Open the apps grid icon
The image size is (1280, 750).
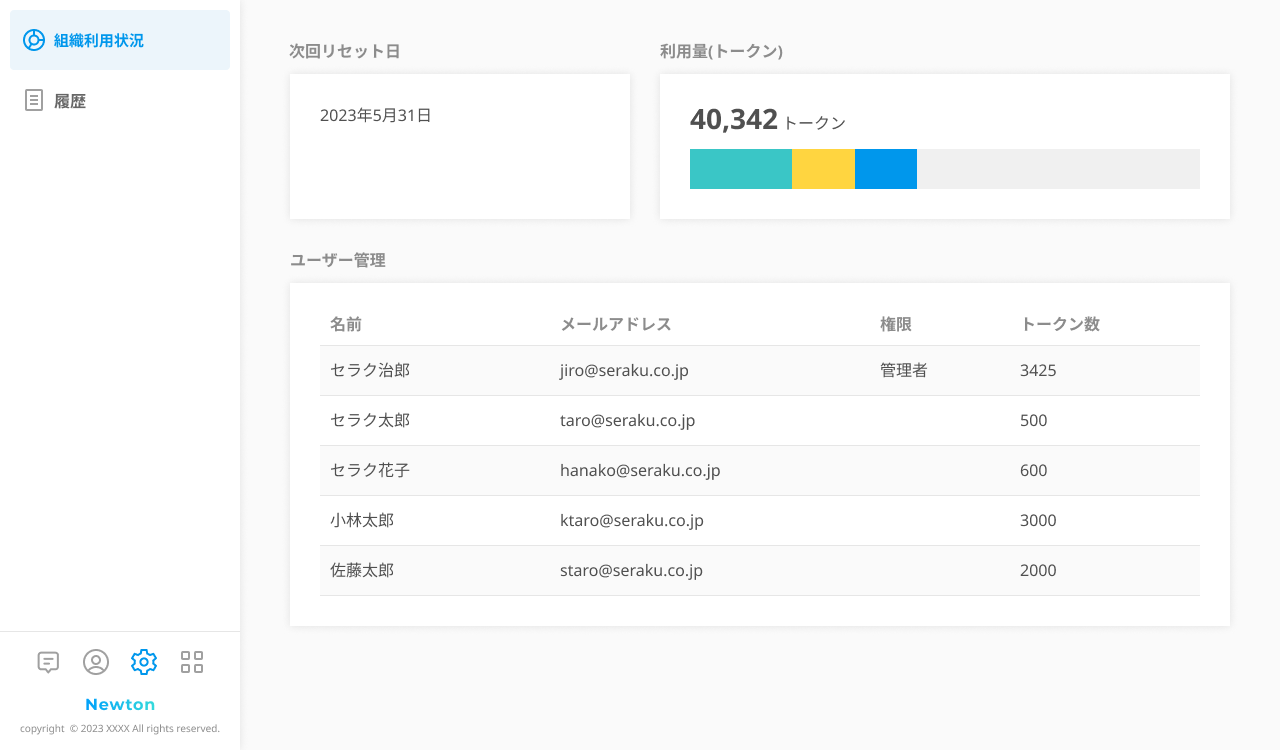tap(192, 662)
